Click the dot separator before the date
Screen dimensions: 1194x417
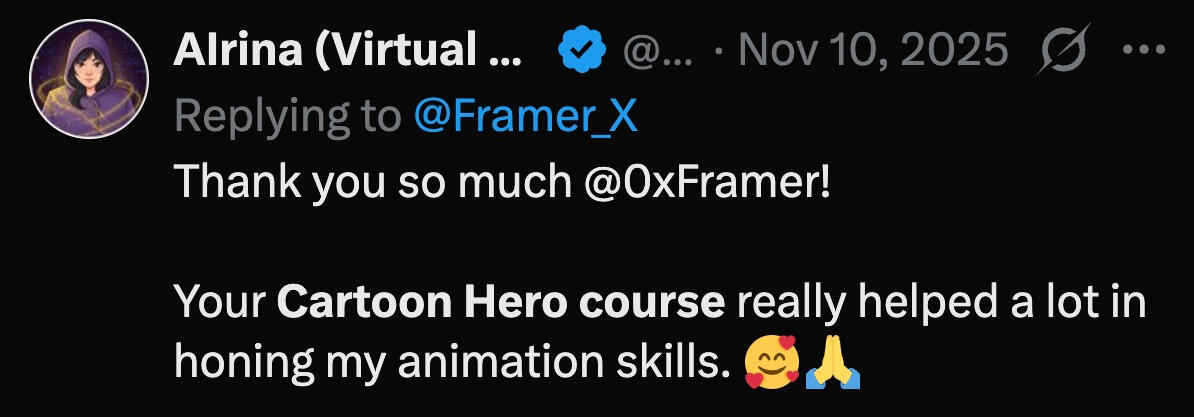[x=719, y=49]
